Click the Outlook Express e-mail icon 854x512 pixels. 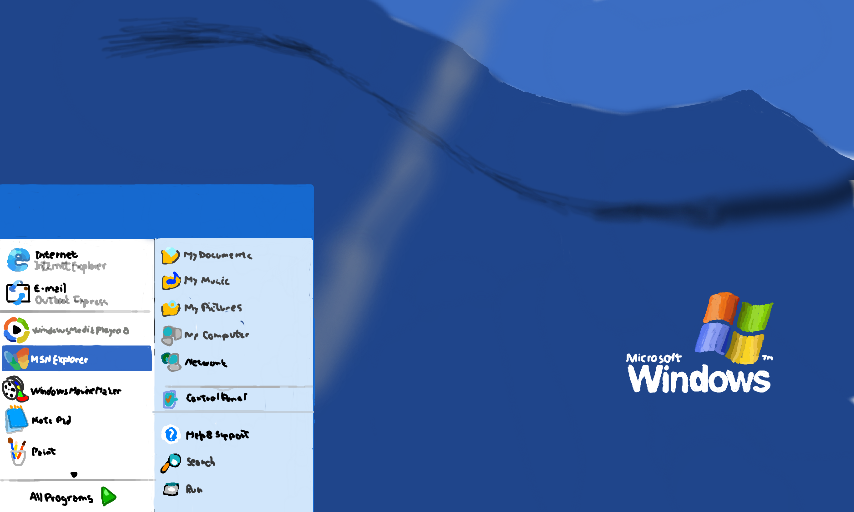pos(17,292)
